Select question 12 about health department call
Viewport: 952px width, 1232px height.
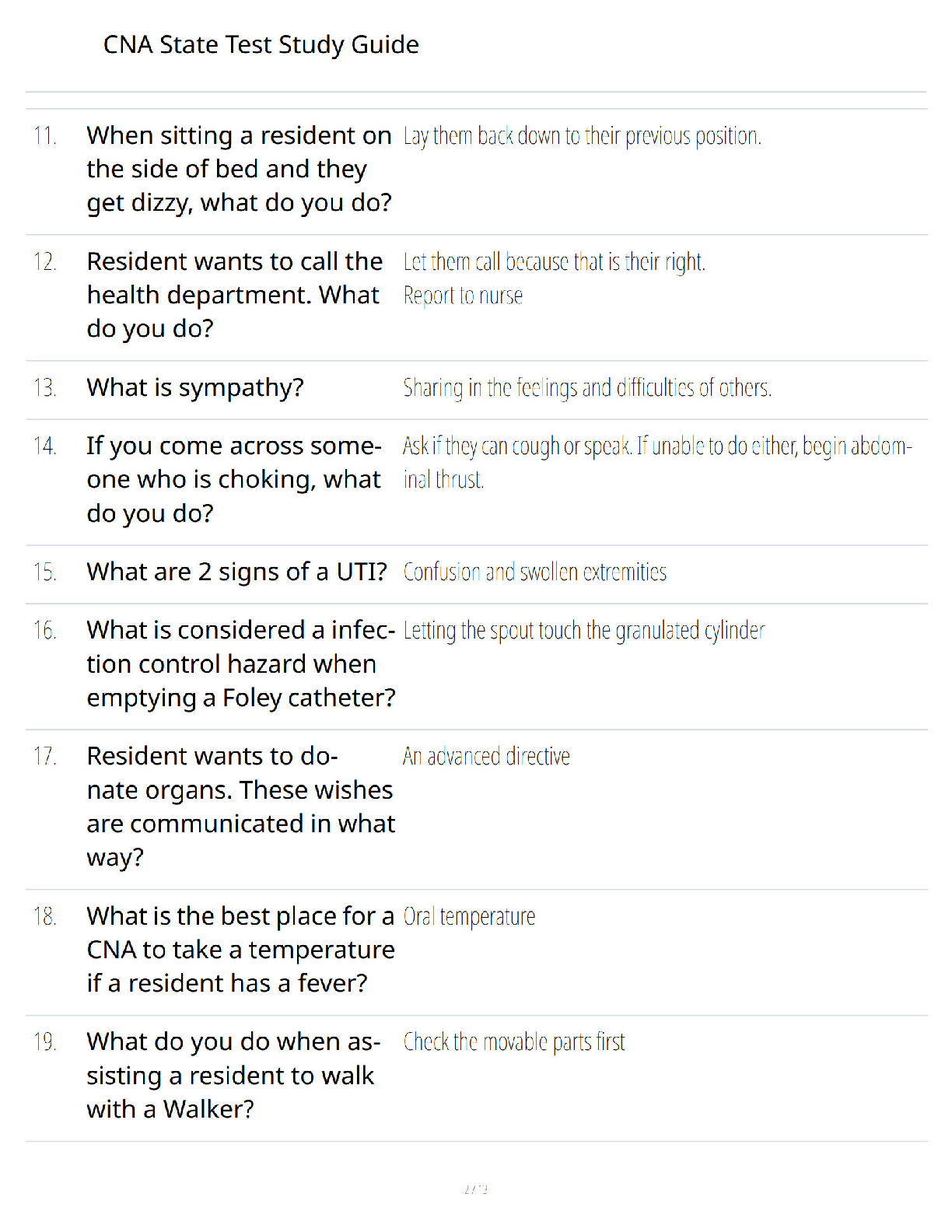coord(235,295)
